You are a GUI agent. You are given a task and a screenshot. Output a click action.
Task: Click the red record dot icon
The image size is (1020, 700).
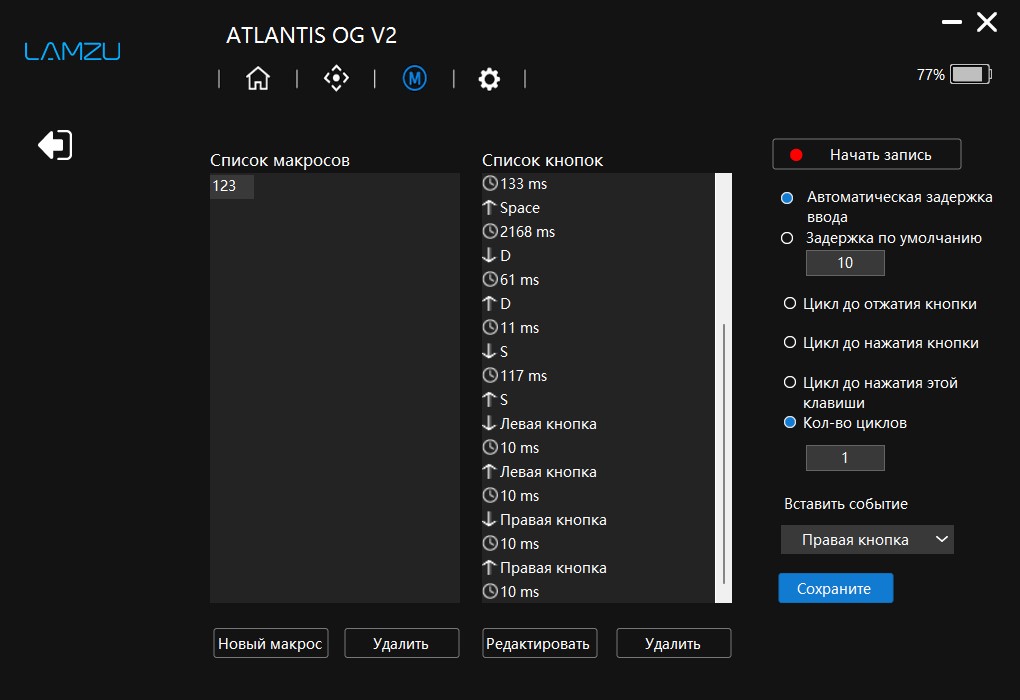pyautogui.click(x=796, y=155)
